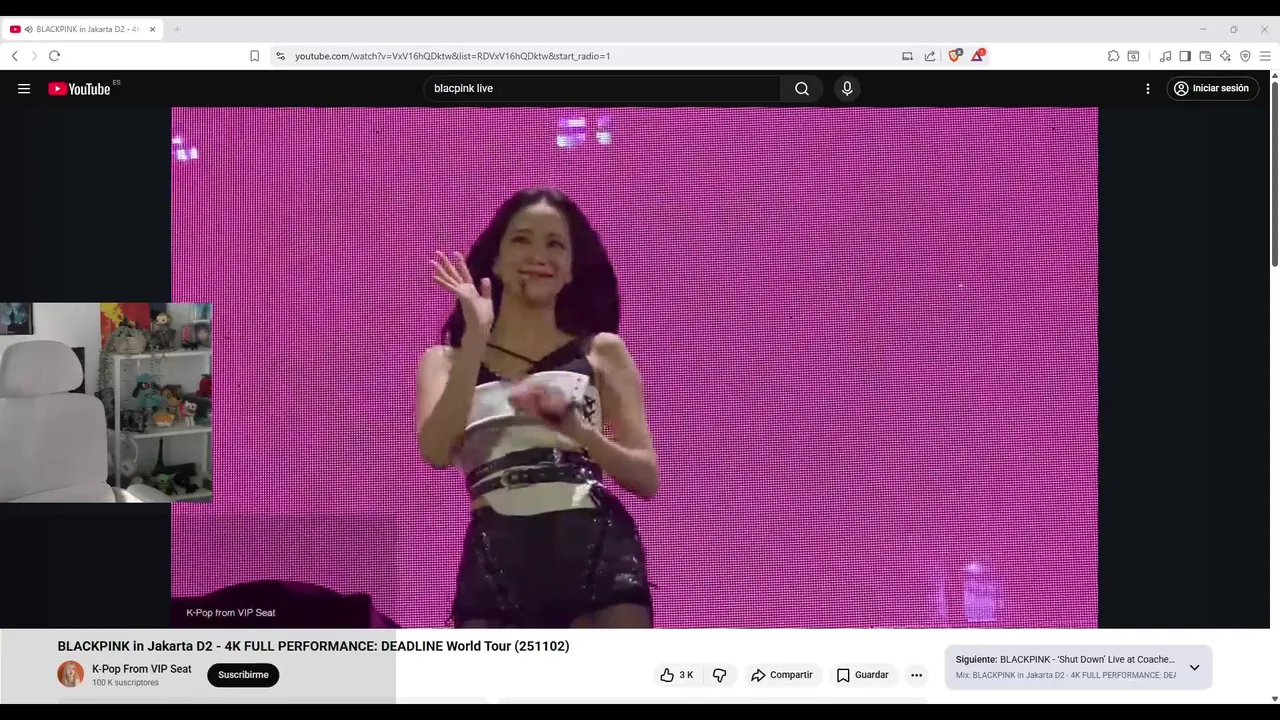Open the K-Pop From VIP Seat channel avatar

pos(71,674)
